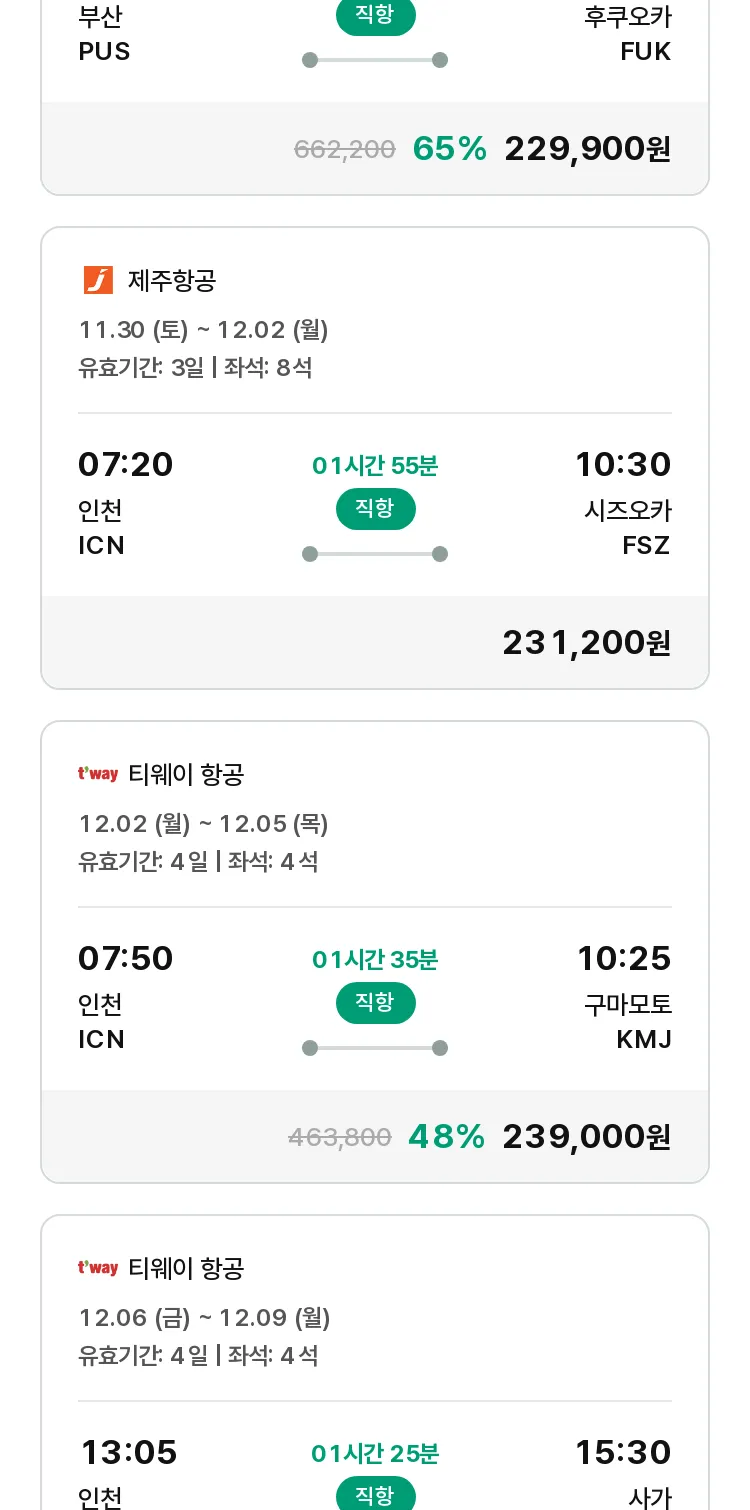Select the 229,900원 Busan to Fukuoka fare
The width and height of the screenshot is (750, 1510).
tap(587, 149)
